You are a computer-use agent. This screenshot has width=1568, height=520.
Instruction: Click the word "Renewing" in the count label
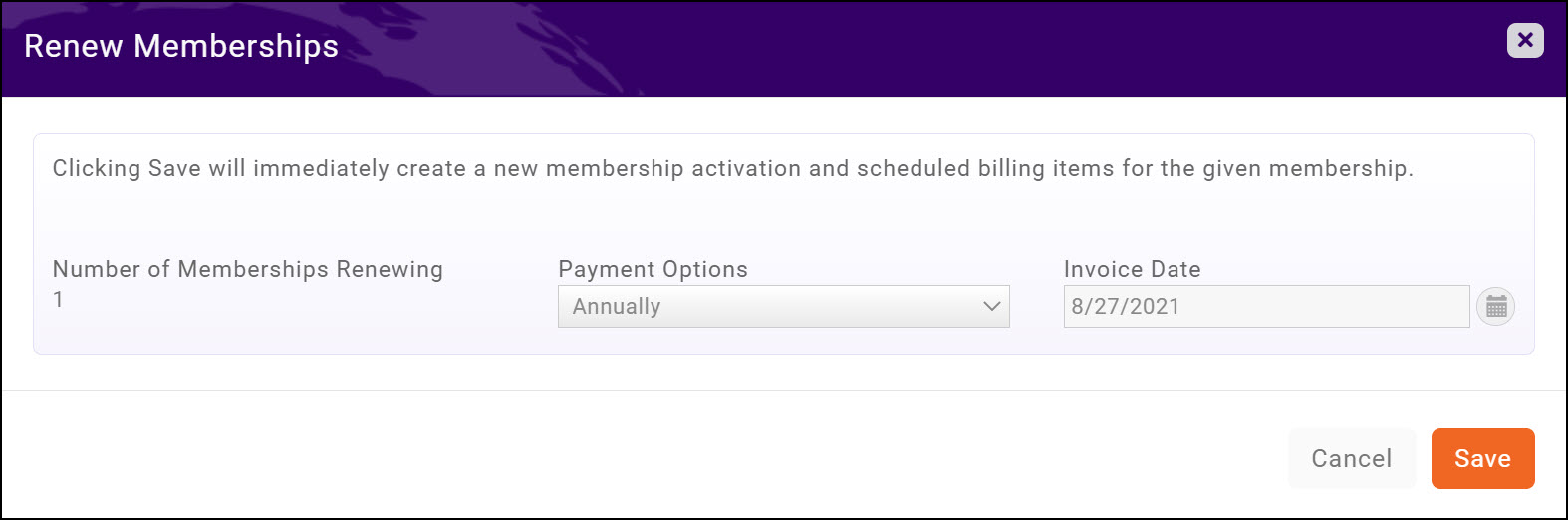coord(390,269)
